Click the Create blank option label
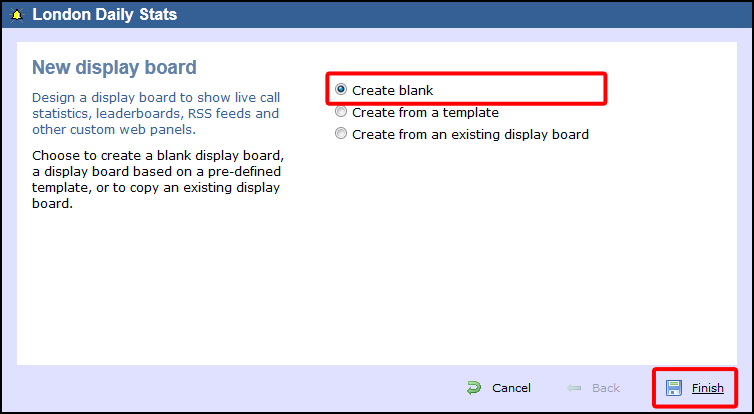The image size is (754, 414). pos(392,91)
